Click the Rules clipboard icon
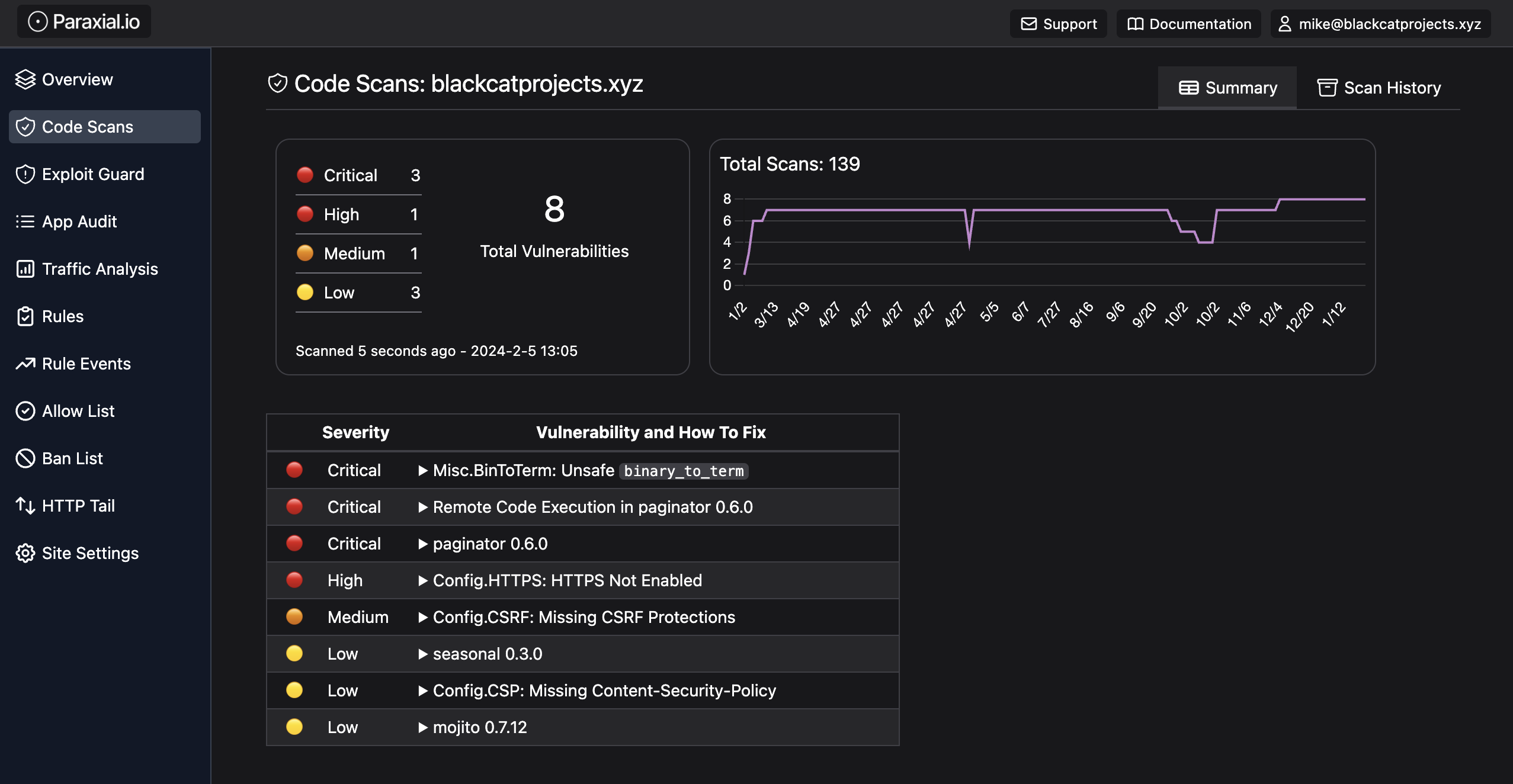The width and height of the screenshot is (1513, 784). click(x=25, y=316)
